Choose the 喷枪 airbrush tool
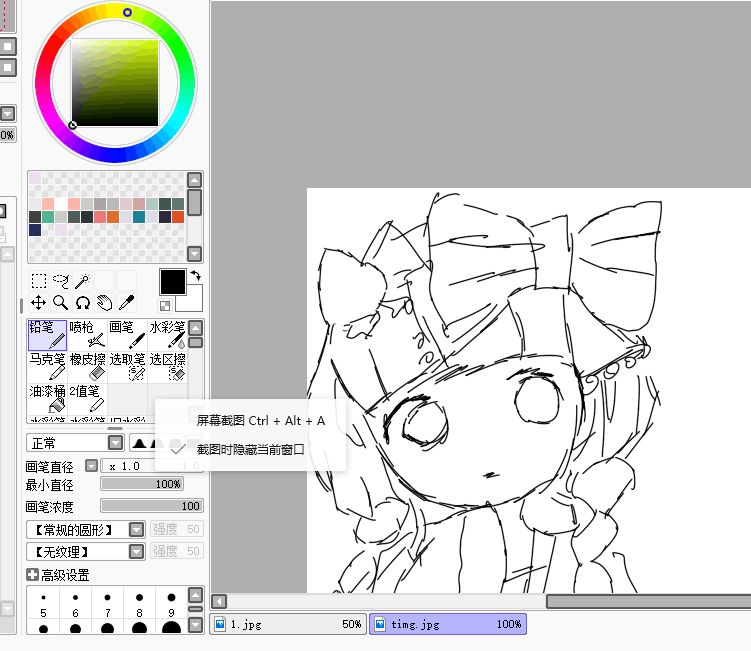 click(x=87, y=335)
